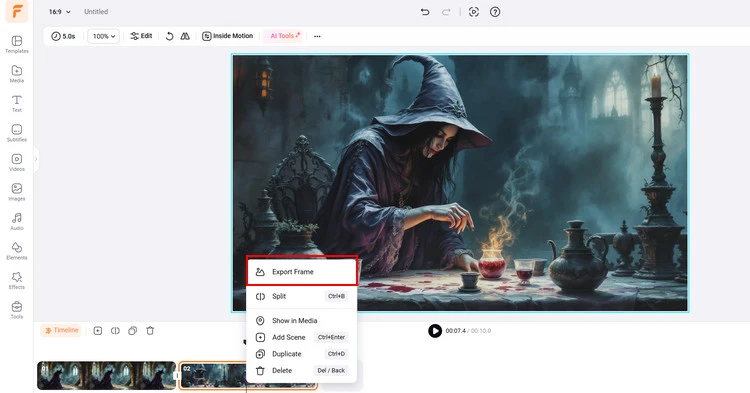The height and width of the screenshot is (393, 750).
Task: Open the Subtitles sidebar panel
Action: tap(17, 133)
